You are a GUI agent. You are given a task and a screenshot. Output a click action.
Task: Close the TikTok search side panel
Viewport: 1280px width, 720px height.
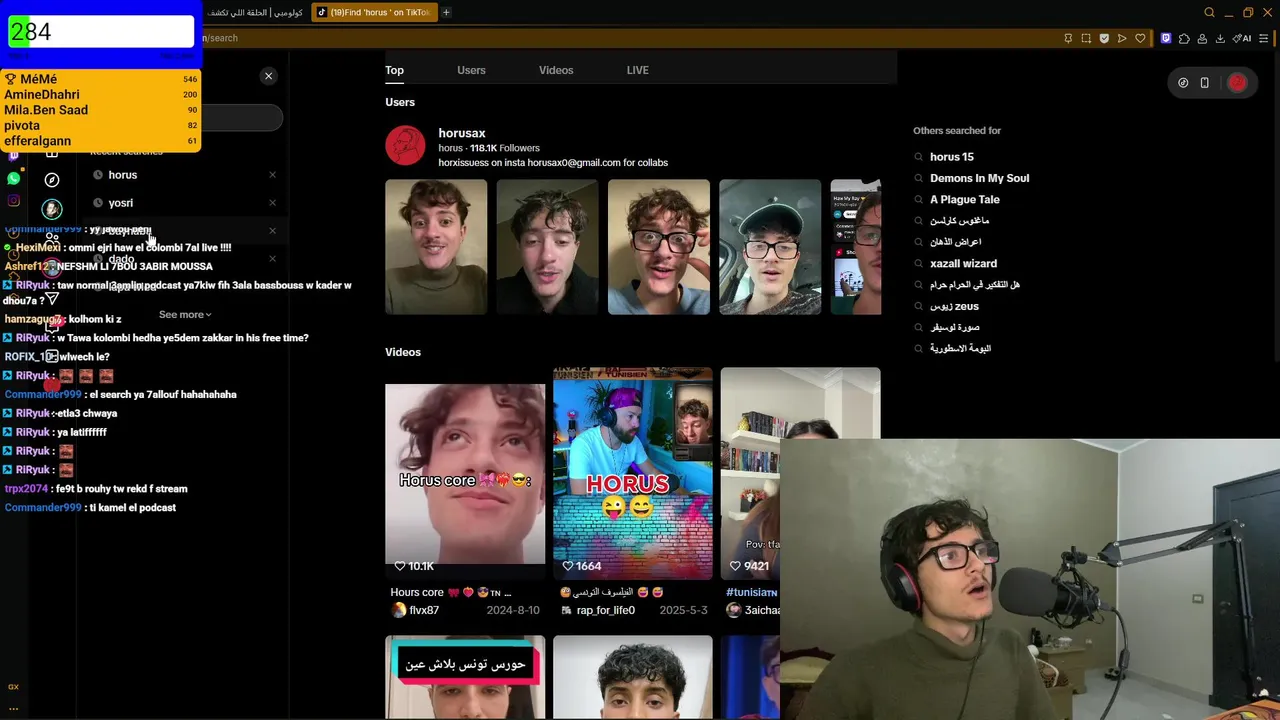[x=268, y=76]
